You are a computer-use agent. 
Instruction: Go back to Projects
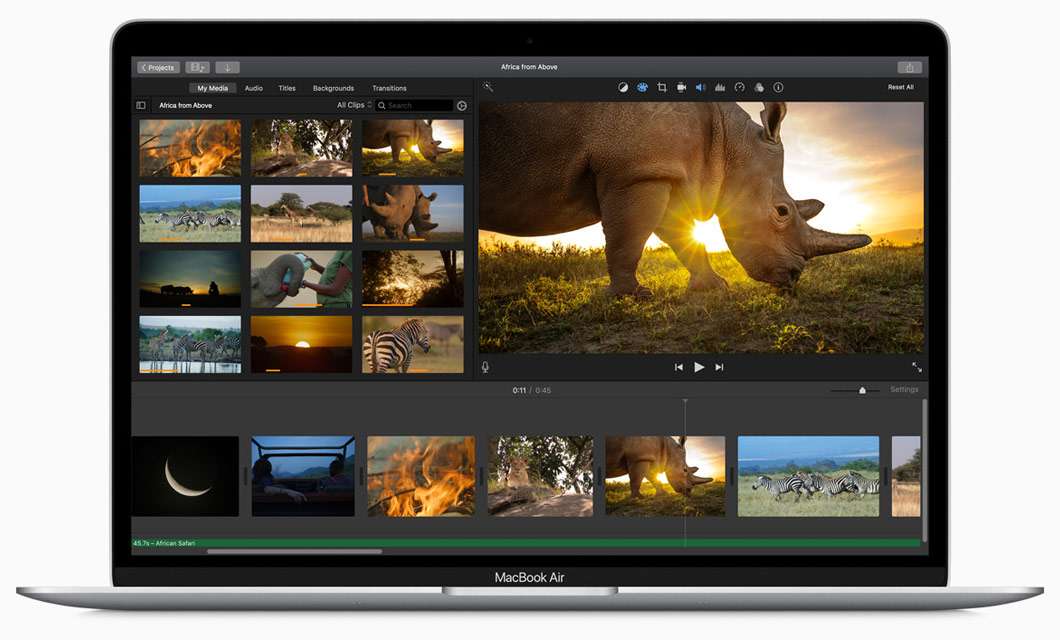pos(157,67)
